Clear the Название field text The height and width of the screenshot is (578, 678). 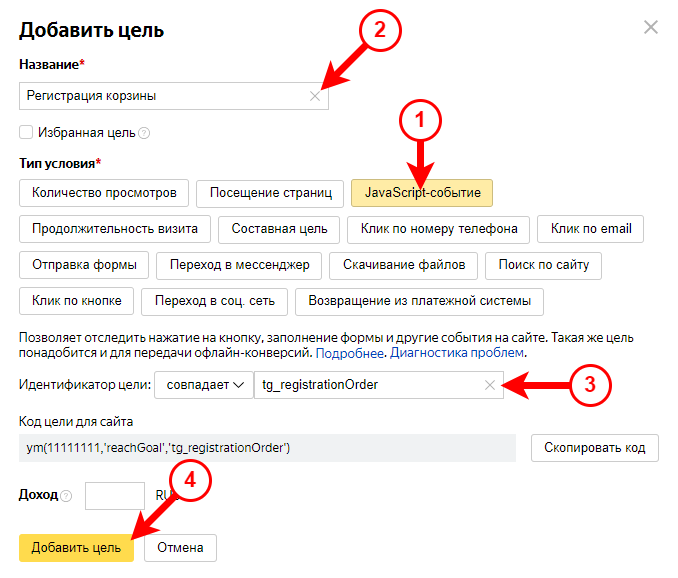pos(315,96)
